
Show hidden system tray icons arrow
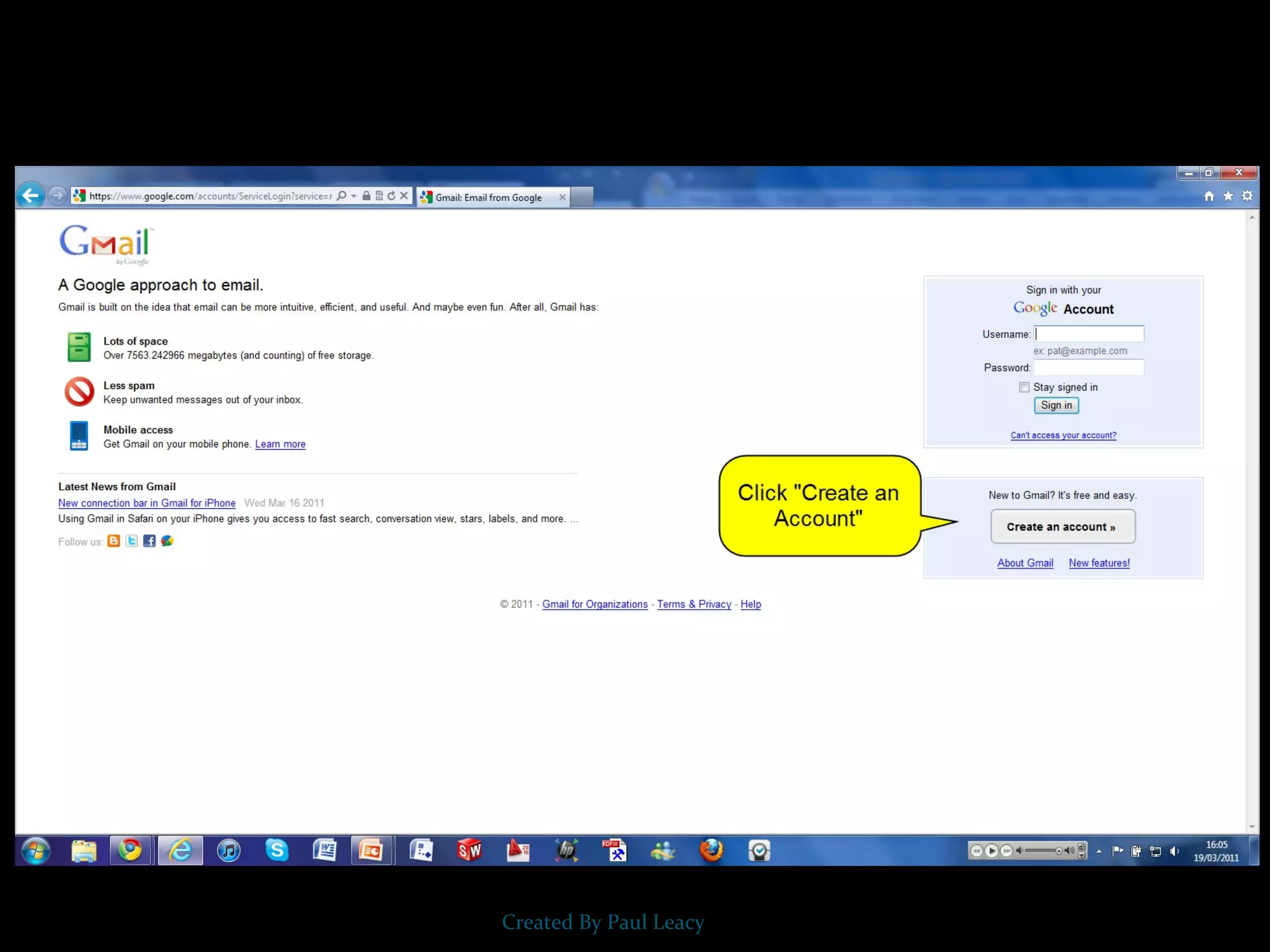[x=1099, y=852]
